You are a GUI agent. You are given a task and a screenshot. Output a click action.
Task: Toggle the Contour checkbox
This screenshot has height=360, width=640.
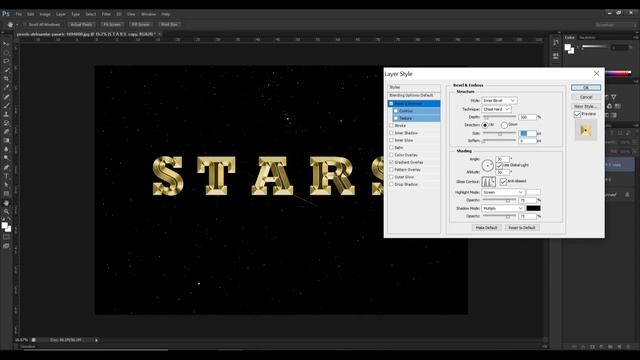[396, 111]
